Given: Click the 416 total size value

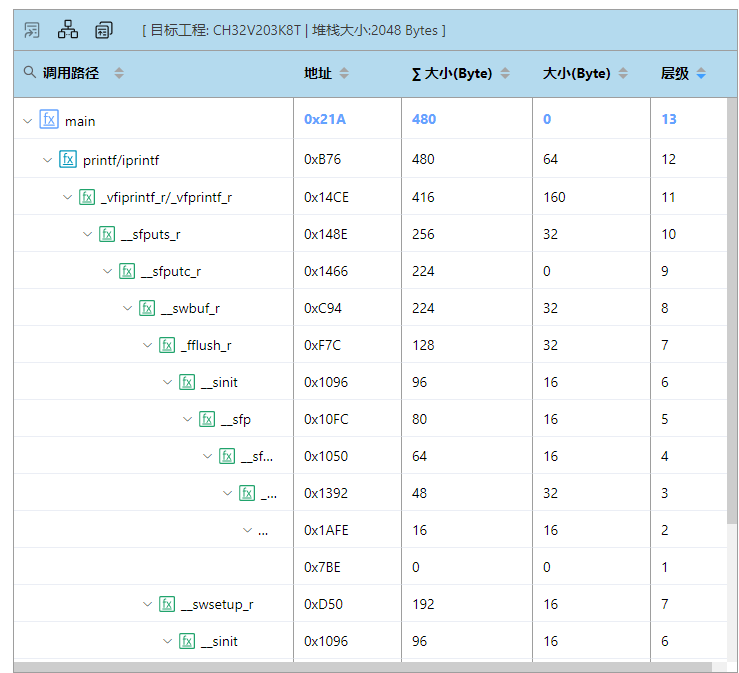Looking at the screenshot, I should (423, 197).
